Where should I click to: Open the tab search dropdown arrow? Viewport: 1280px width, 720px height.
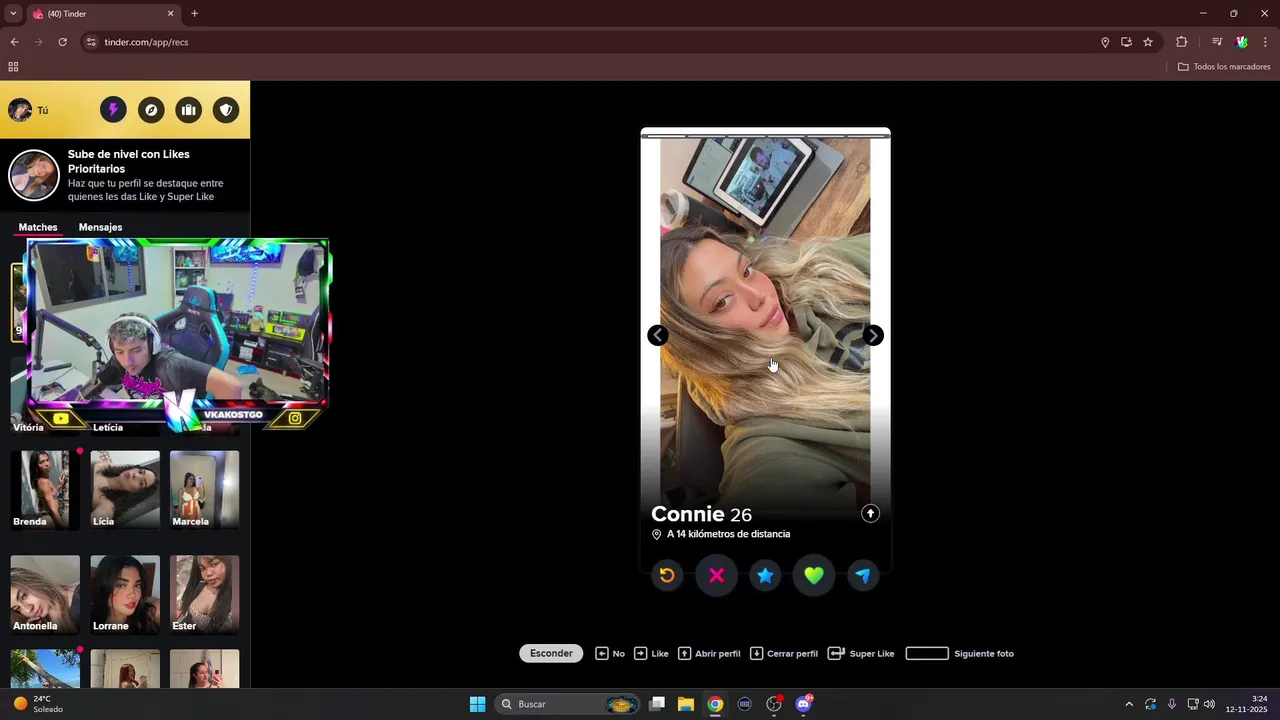point(13,14)
